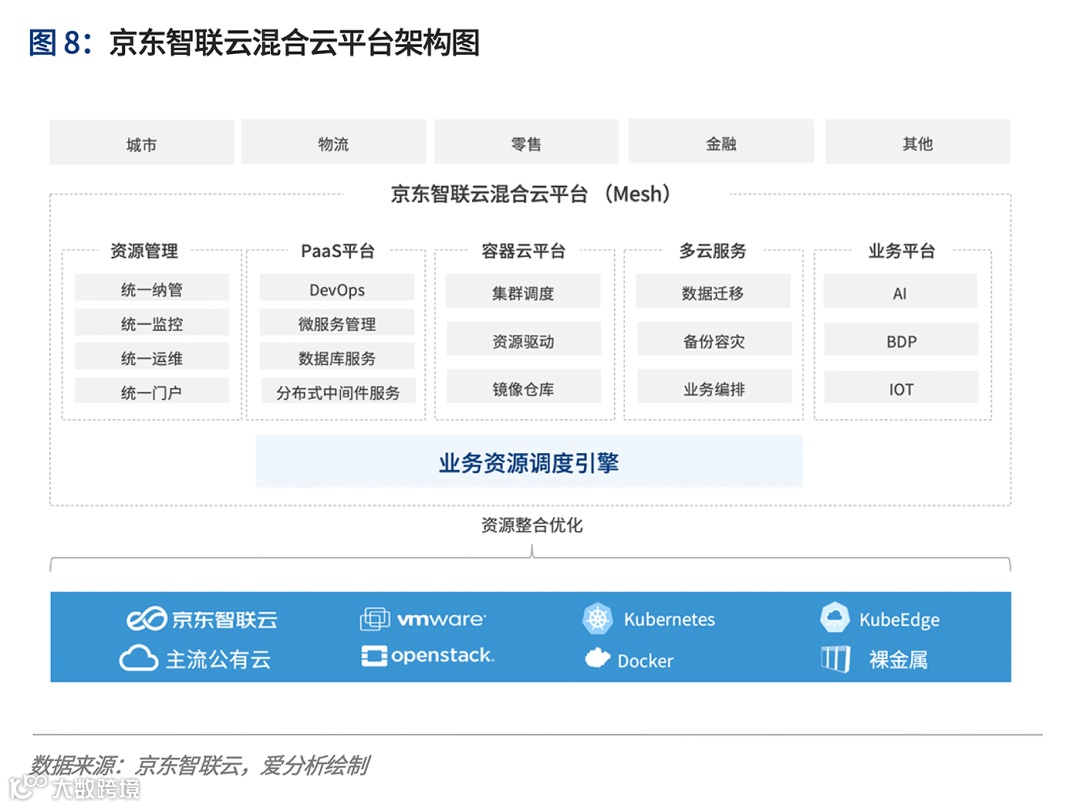Click the 资源整合优化 label

coord(532,525)
